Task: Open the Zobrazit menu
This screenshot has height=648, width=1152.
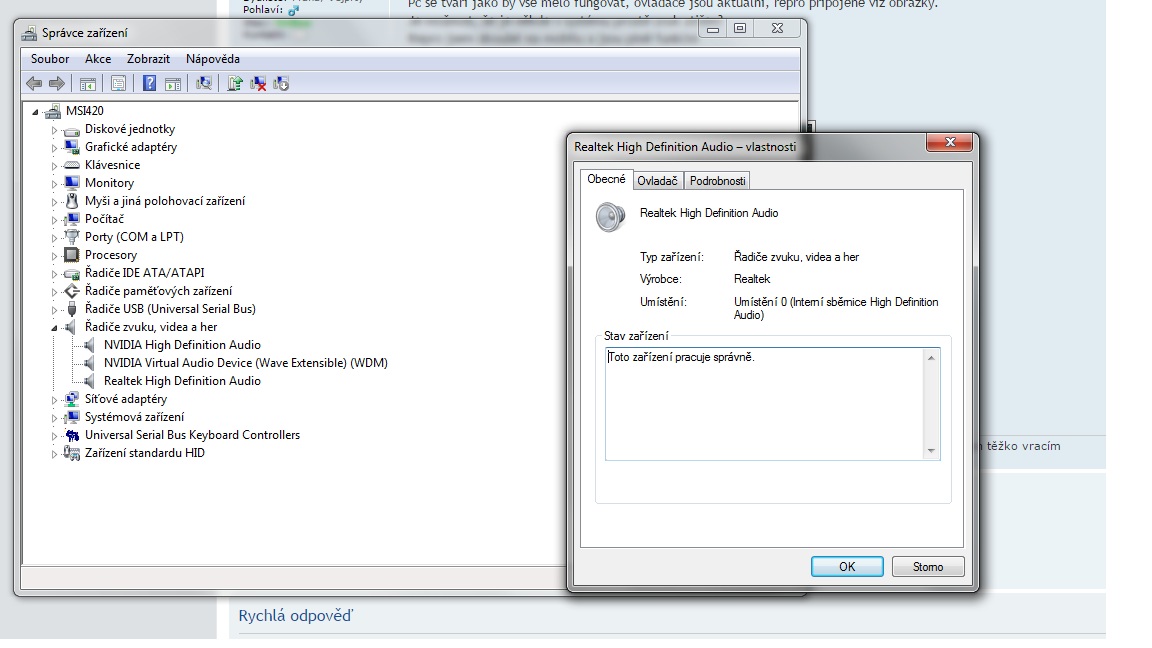Action: pyautogui.click(x=148, y=59)
